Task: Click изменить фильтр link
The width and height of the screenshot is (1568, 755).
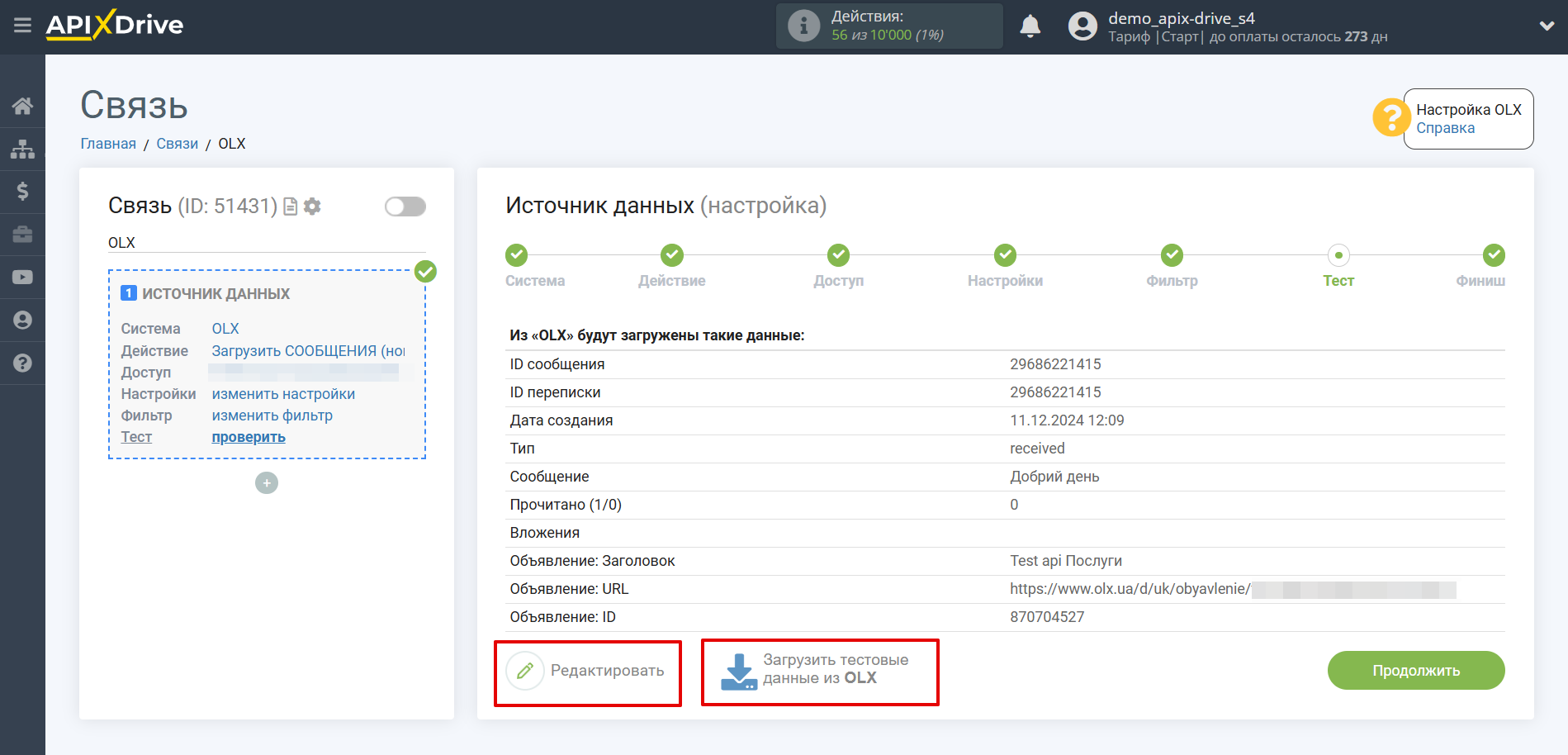Action: (x=272, y=415)
